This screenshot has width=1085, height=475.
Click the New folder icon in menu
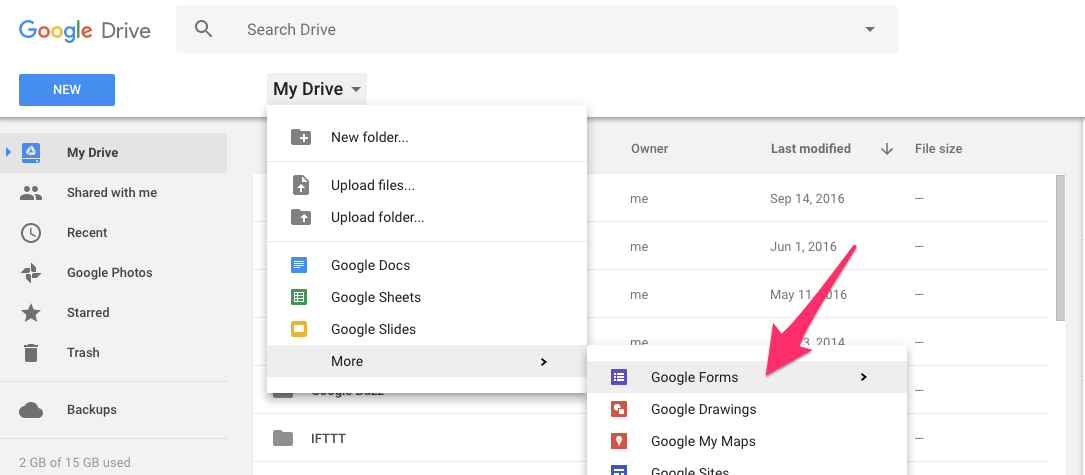(299, 137)
